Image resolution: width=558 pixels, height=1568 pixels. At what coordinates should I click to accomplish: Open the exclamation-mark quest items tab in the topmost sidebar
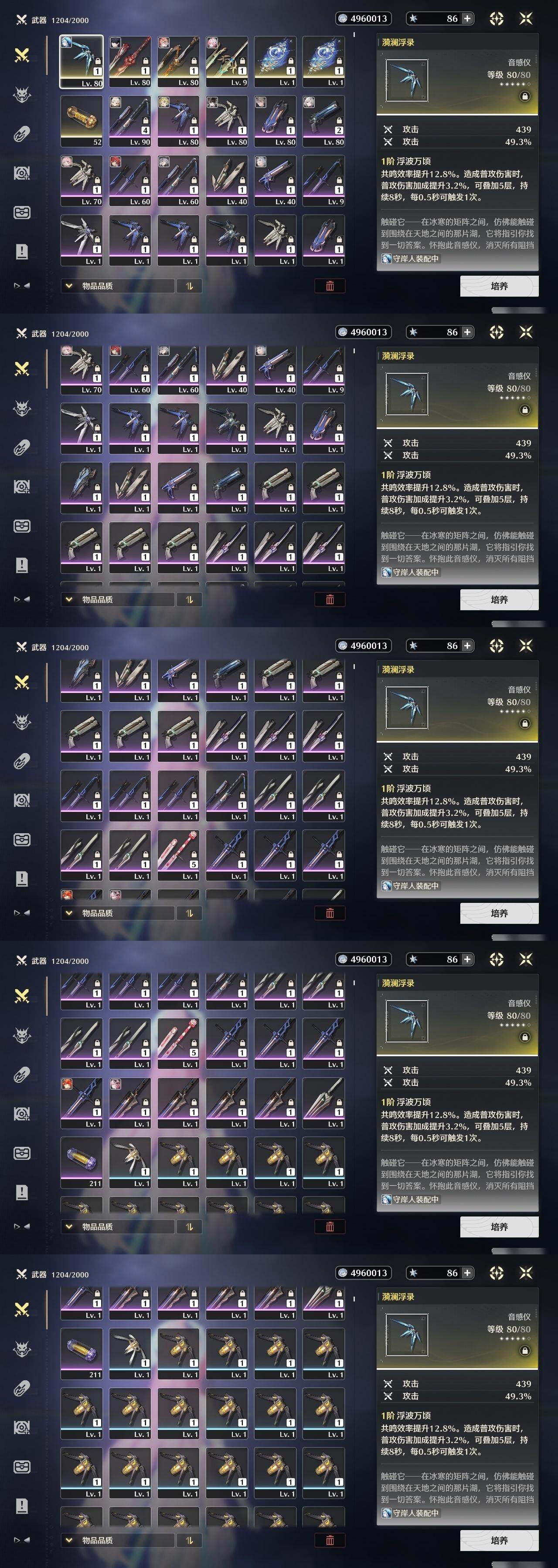(22, 251)
